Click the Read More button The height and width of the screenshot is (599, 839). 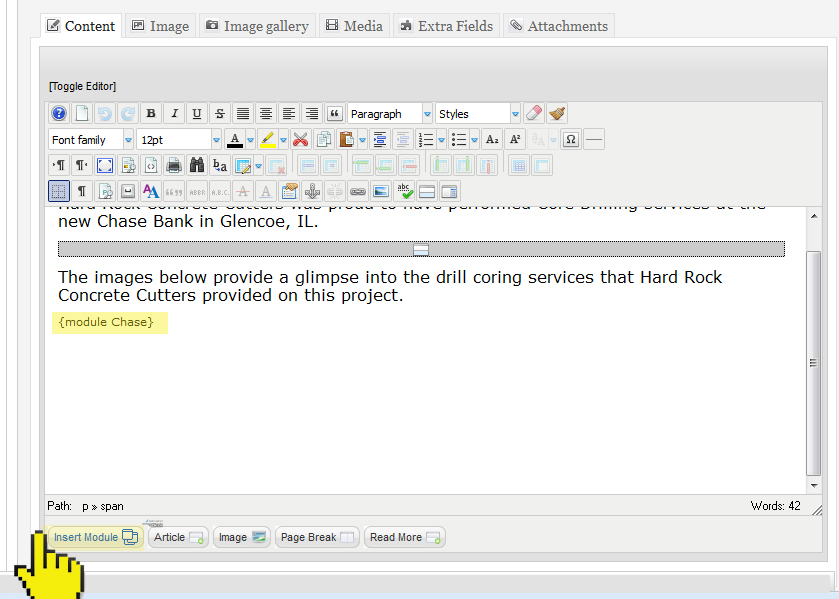405,537
